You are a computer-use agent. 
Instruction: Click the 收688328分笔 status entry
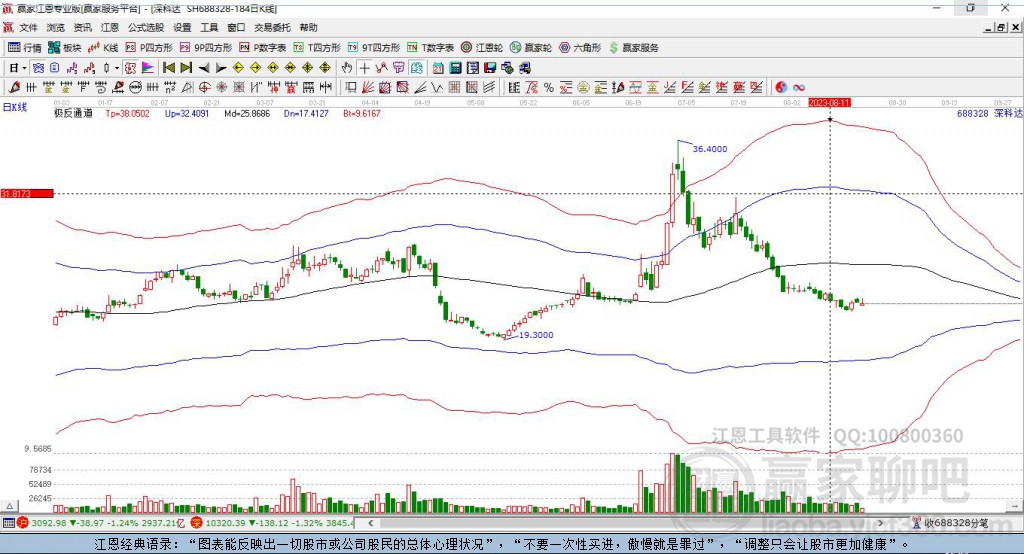coord(951,523)
